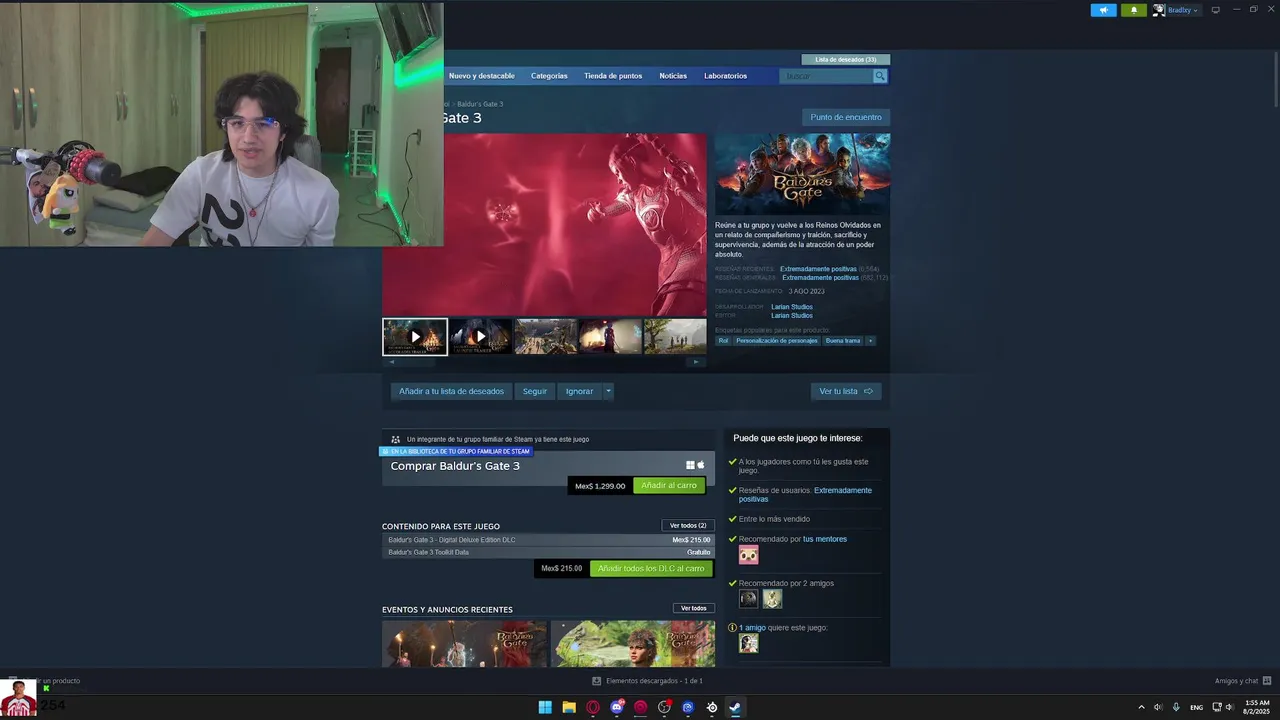The width and height of the screenshot is (1280, 720).
Task: Select the Buena trama tag
Action: click(843, 341)
